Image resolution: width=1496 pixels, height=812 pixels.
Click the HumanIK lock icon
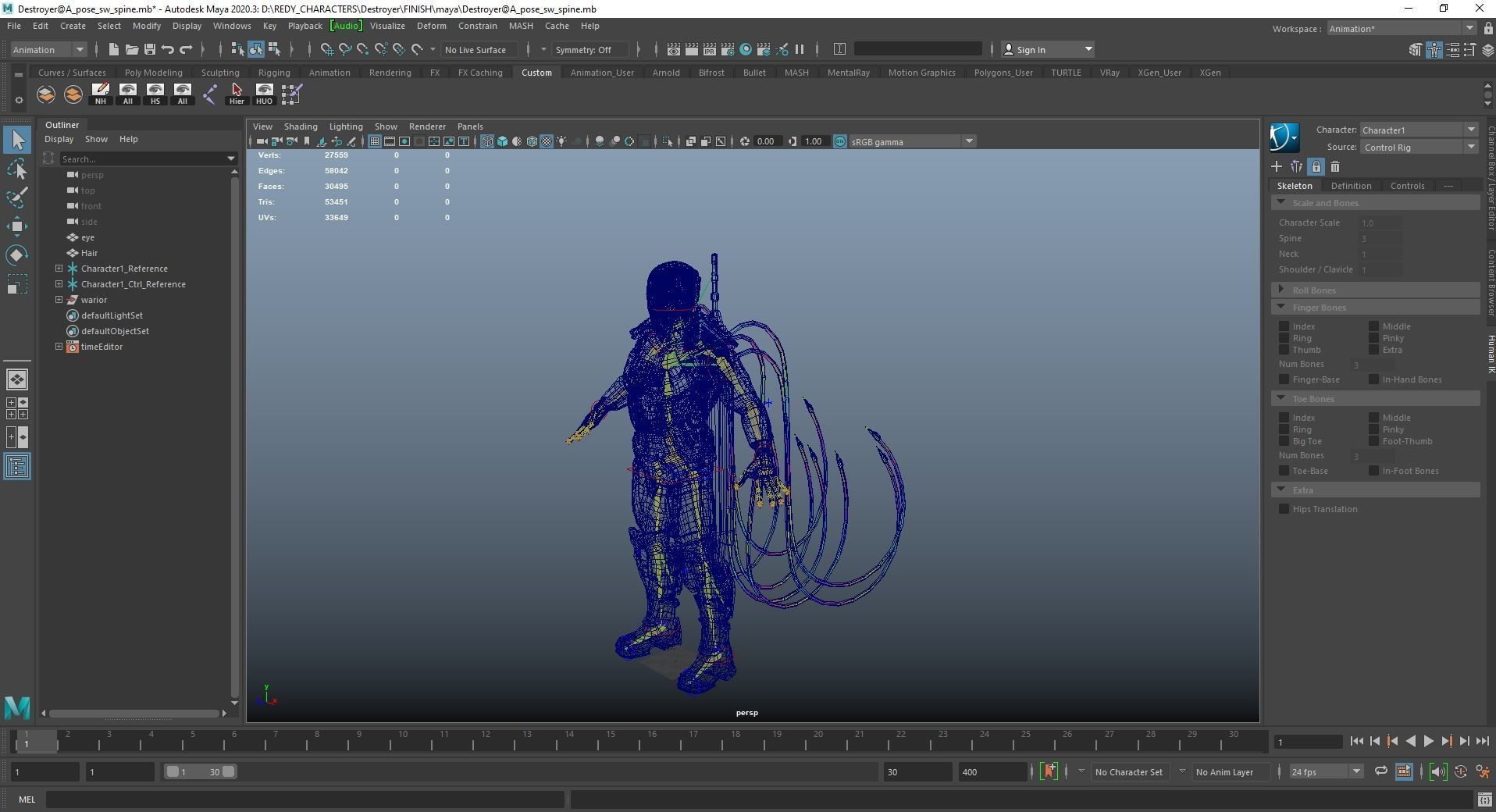pyautogui.click(x=1316, y=166)
